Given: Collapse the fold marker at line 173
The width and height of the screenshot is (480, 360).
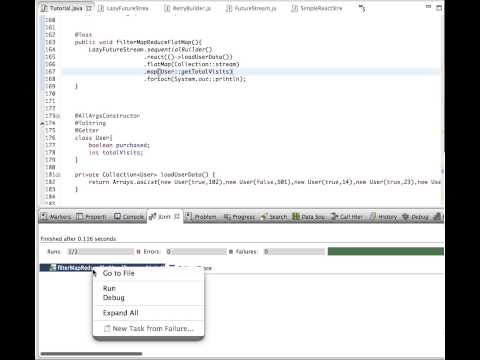Looking at the screenshot, I should pos(58,116).
